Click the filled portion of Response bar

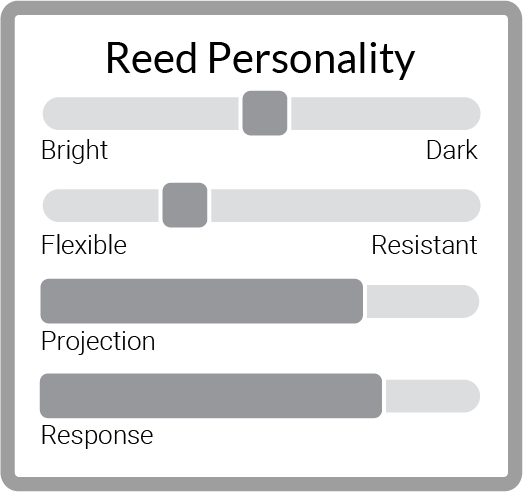tap(211, 396)
